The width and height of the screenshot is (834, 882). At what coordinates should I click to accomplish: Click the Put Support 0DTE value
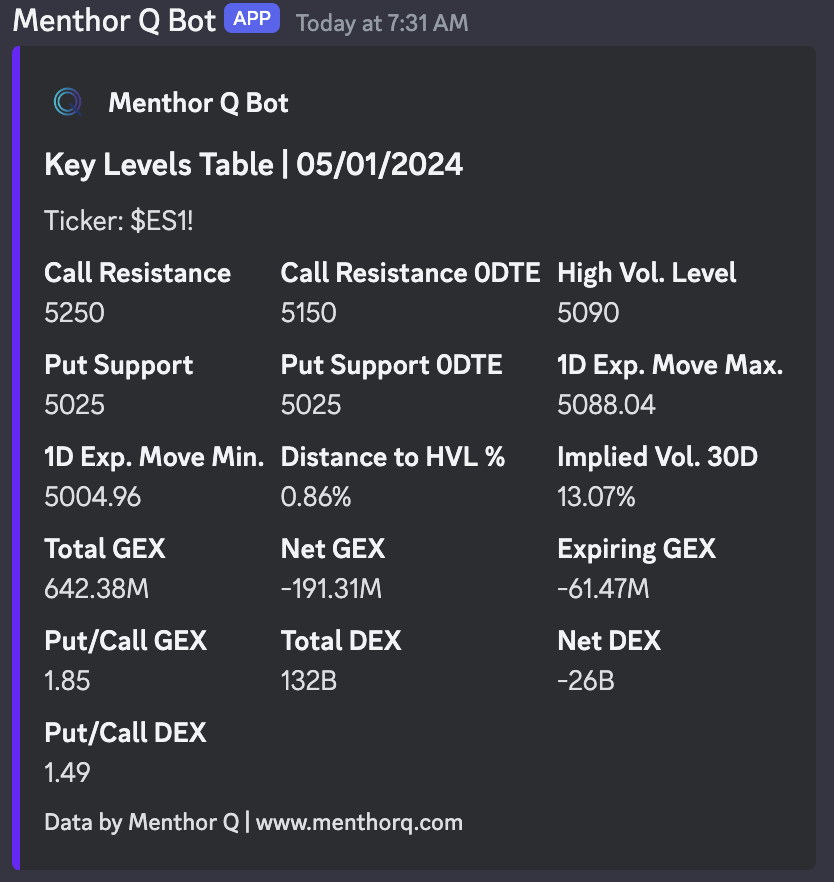point(303,405)
